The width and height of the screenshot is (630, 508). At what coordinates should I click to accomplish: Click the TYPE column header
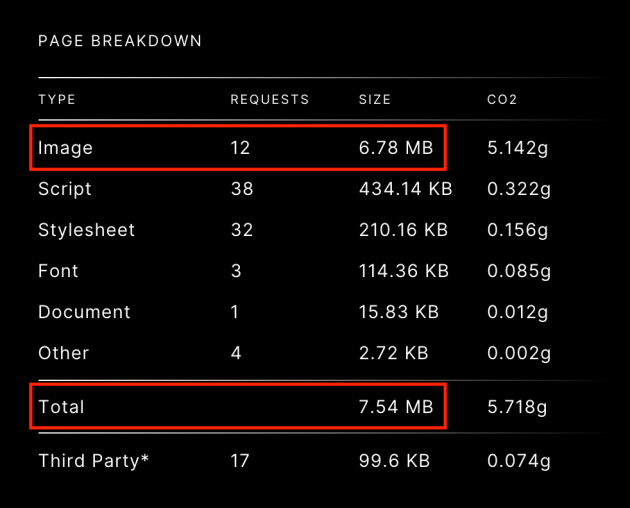pos(57,99)
